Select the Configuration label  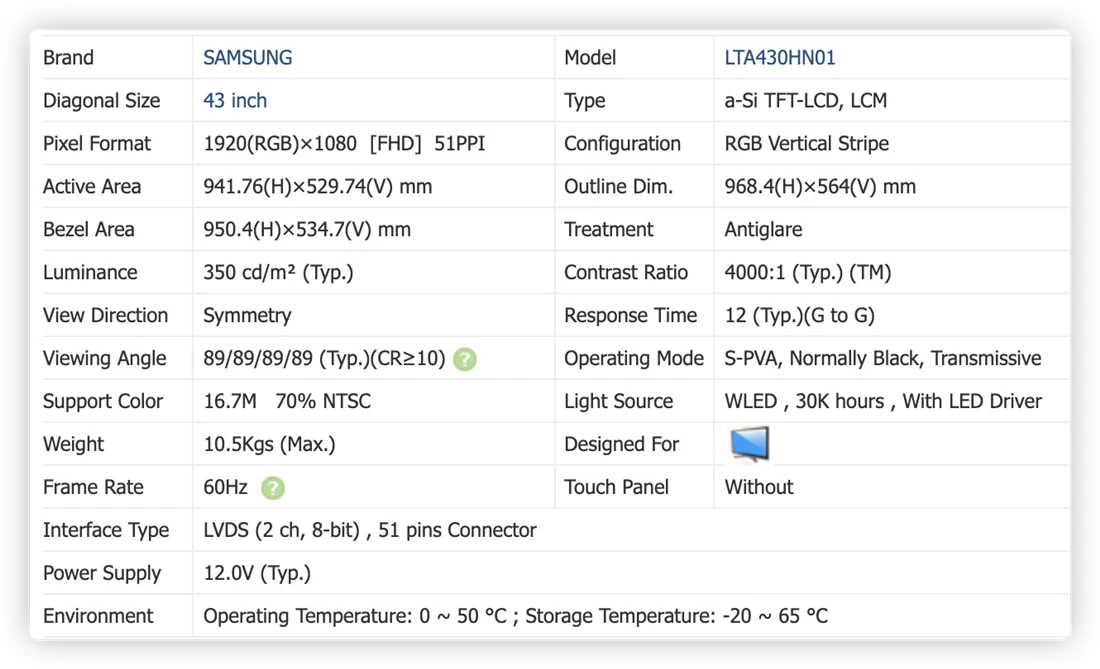[x=622, y=143]
